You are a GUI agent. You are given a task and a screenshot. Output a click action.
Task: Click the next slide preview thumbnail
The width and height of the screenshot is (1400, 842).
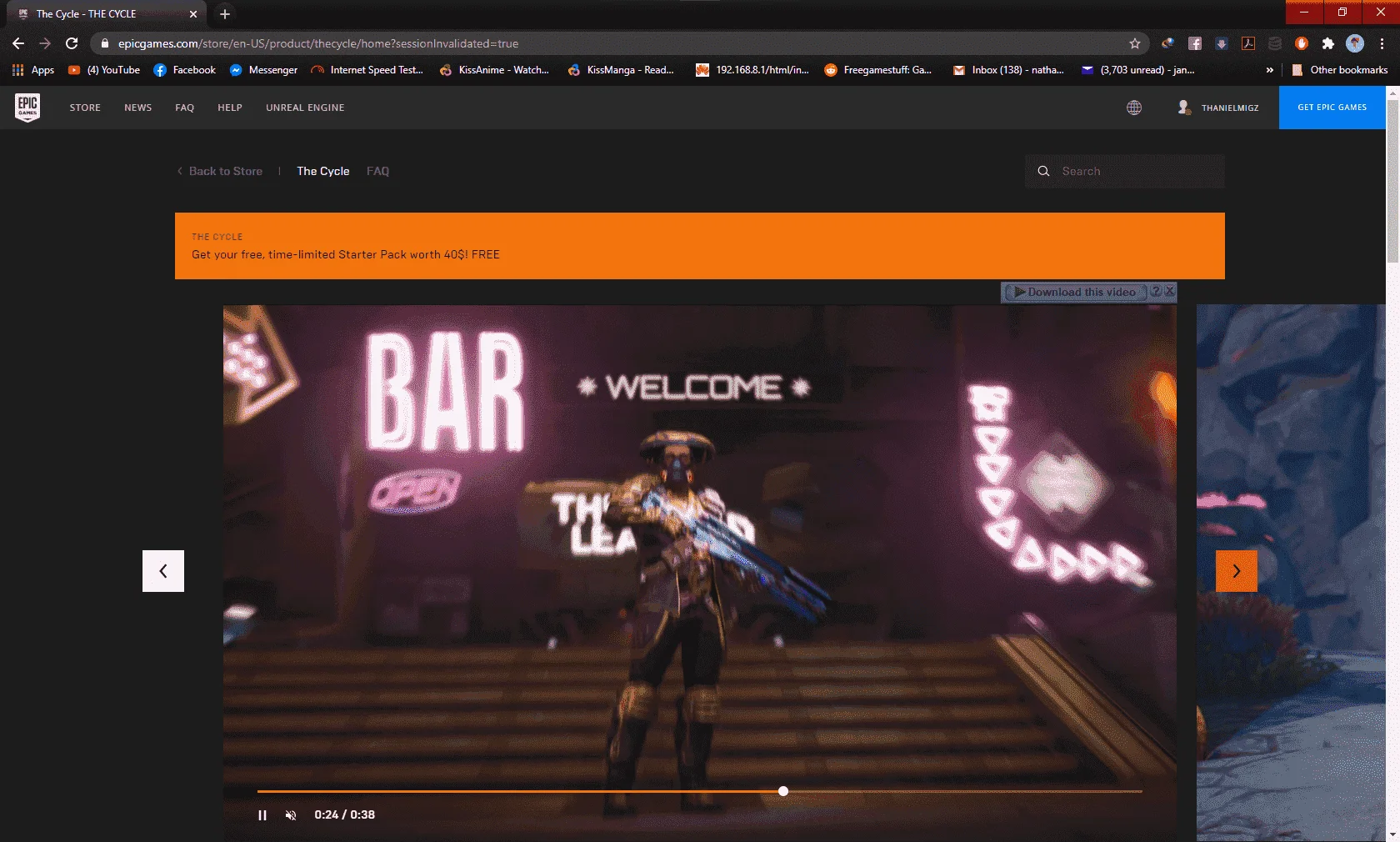point(1291,573)
